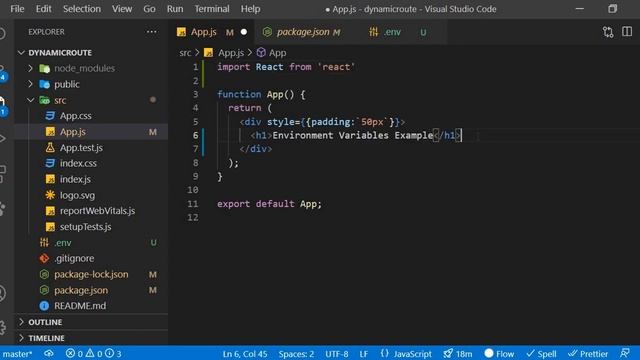The height and width of the screenshot is (360, 640).
Task: Select language mode JavaScript
Action: coord(406,353)
